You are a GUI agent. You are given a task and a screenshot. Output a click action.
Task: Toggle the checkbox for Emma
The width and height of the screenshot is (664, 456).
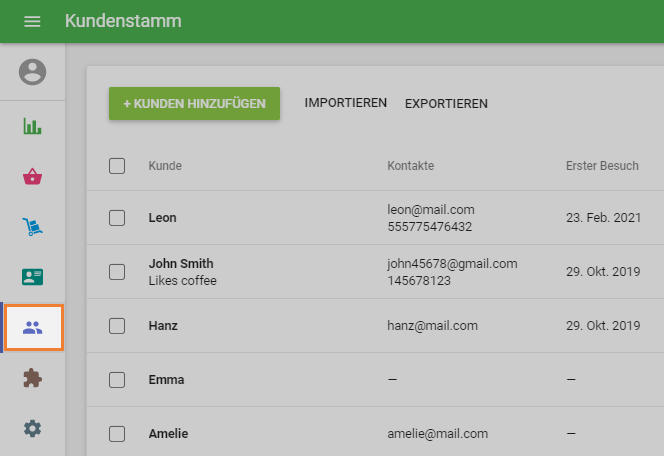(117, 380)
